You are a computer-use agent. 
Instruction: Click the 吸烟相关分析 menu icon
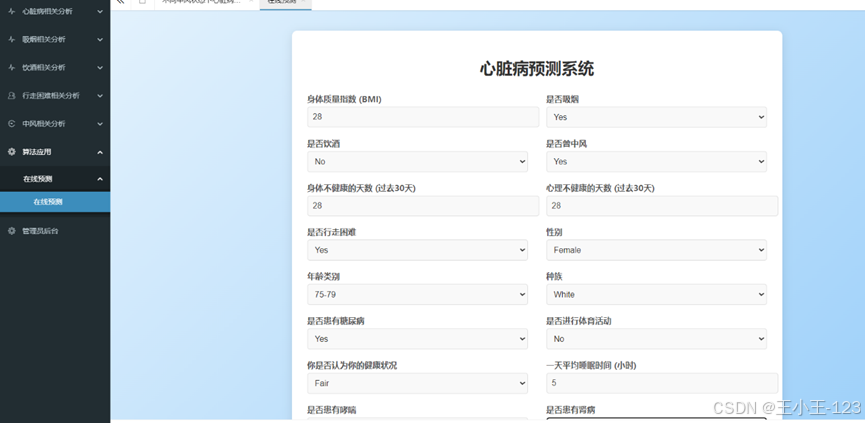(12, 39)
